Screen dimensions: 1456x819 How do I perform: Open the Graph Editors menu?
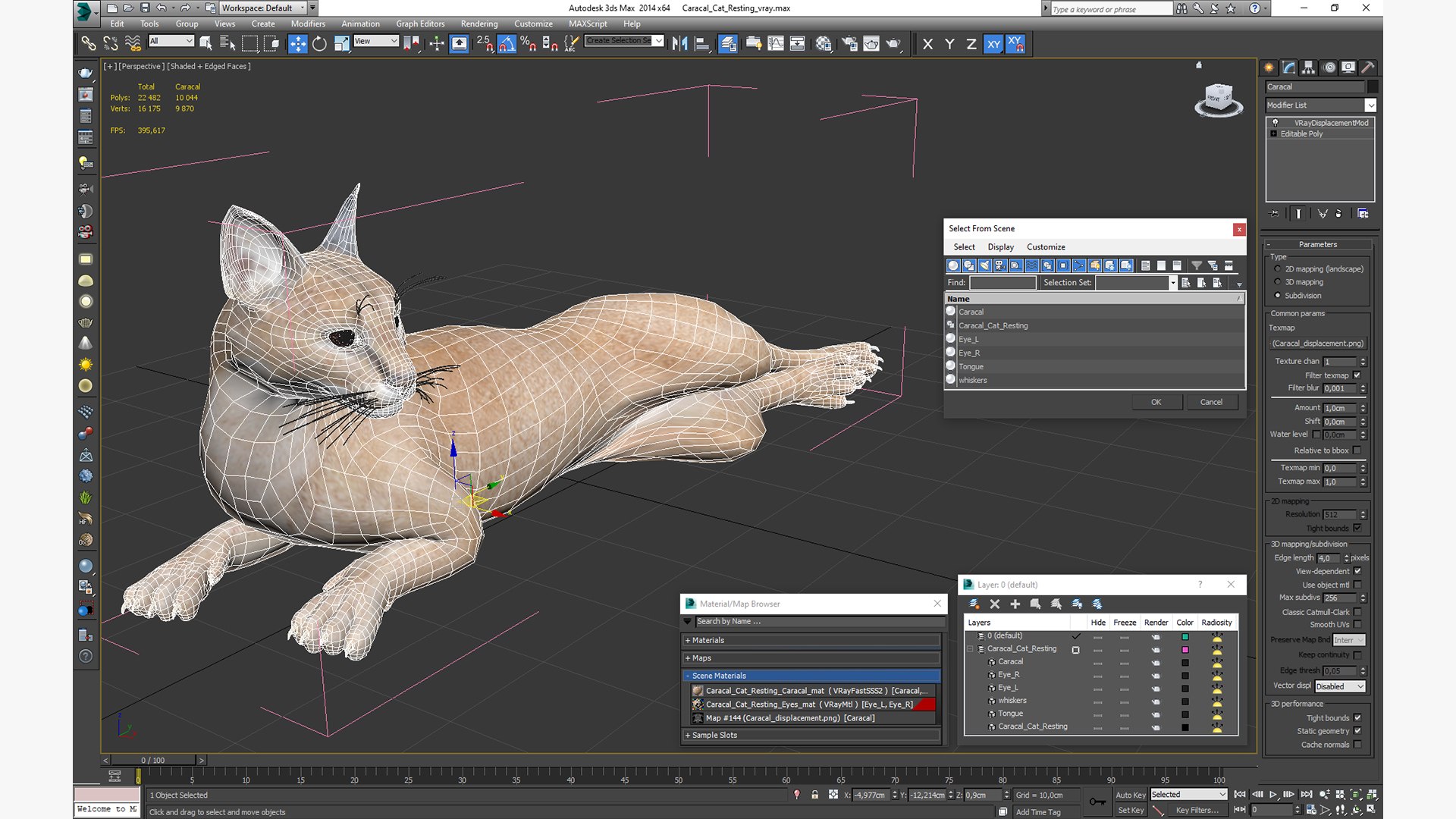(x=420, y=24)
